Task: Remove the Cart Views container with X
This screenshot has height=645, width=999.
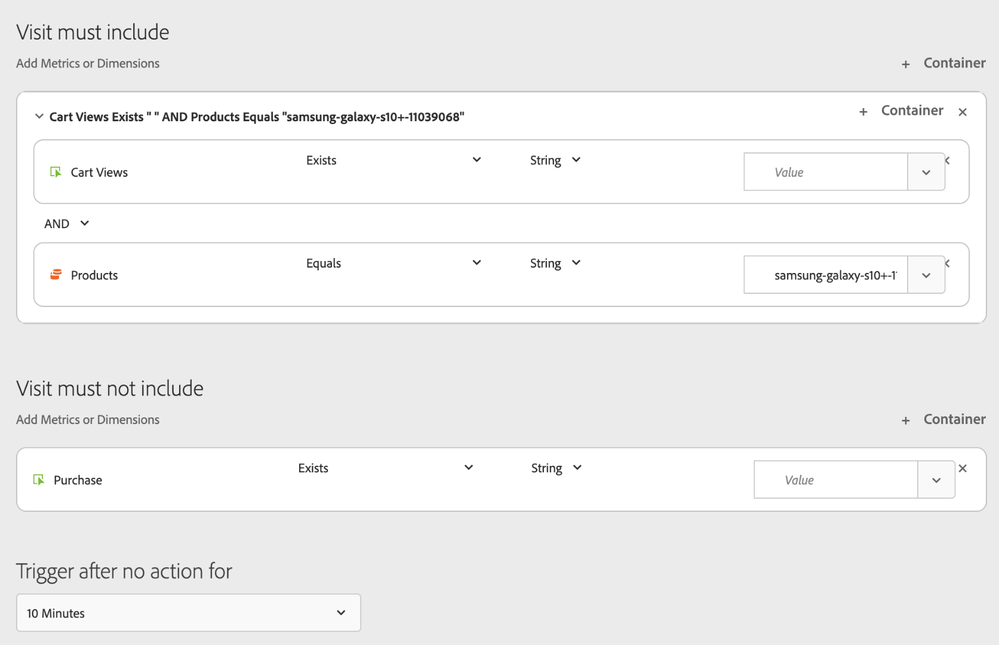Action: pyautogui.click(x=962, y=112)
